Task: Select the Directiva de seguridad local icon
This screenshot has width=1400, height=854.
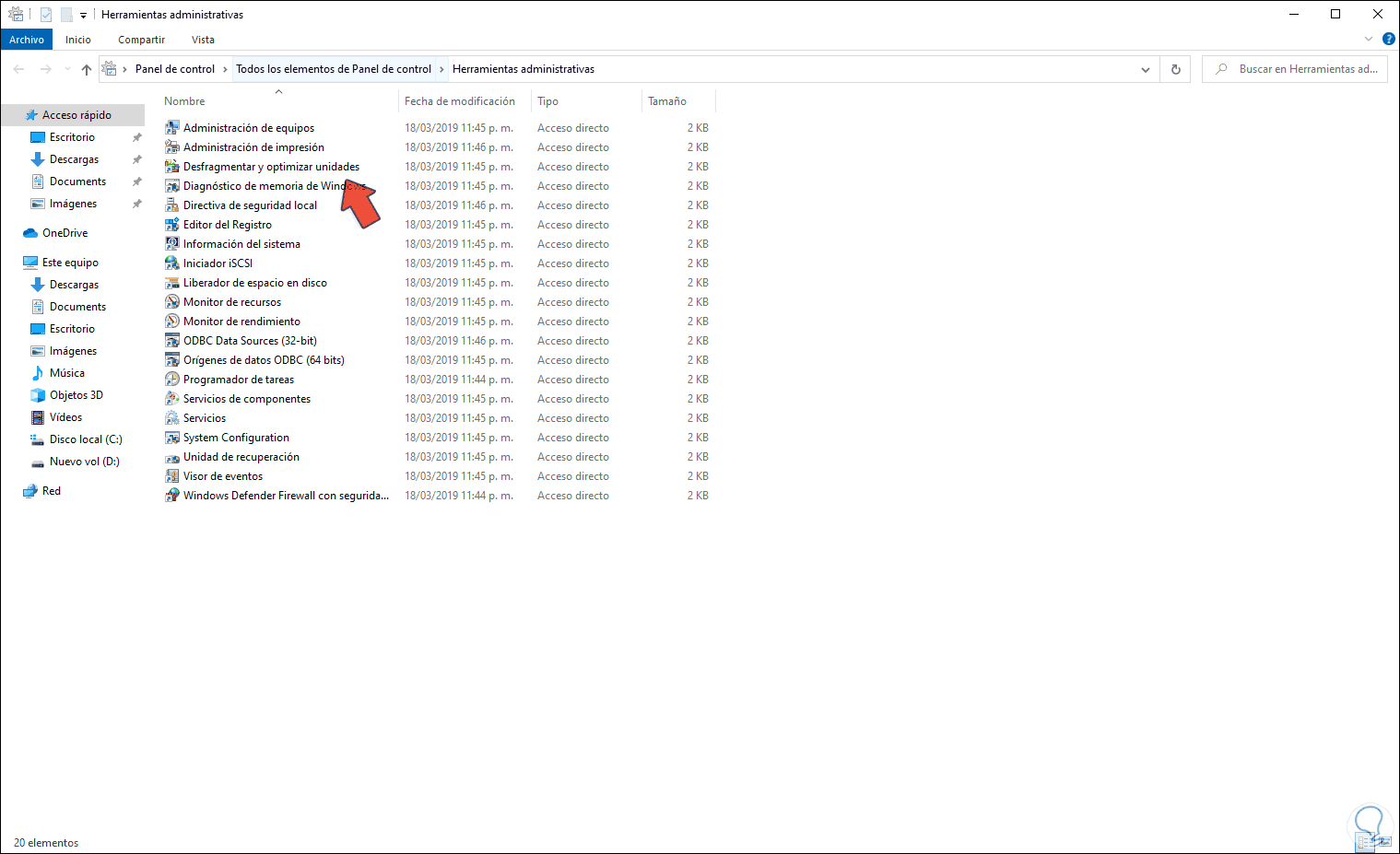Action: [171, 205]
